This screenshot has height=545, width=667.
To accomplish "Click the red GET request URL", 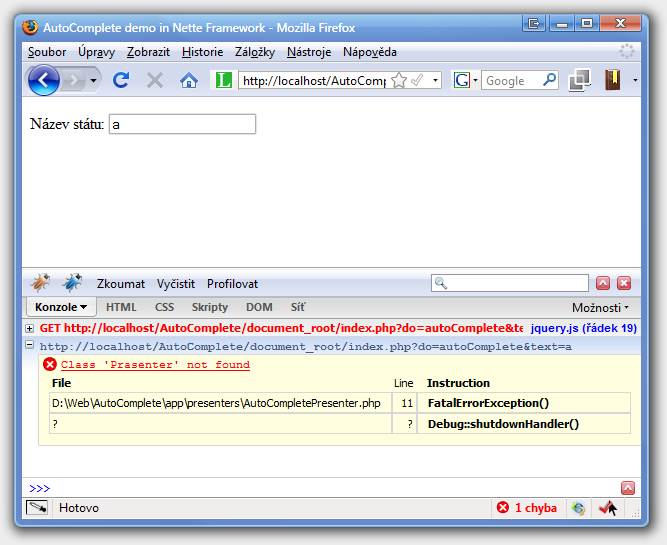I will (x=281, y=328).
